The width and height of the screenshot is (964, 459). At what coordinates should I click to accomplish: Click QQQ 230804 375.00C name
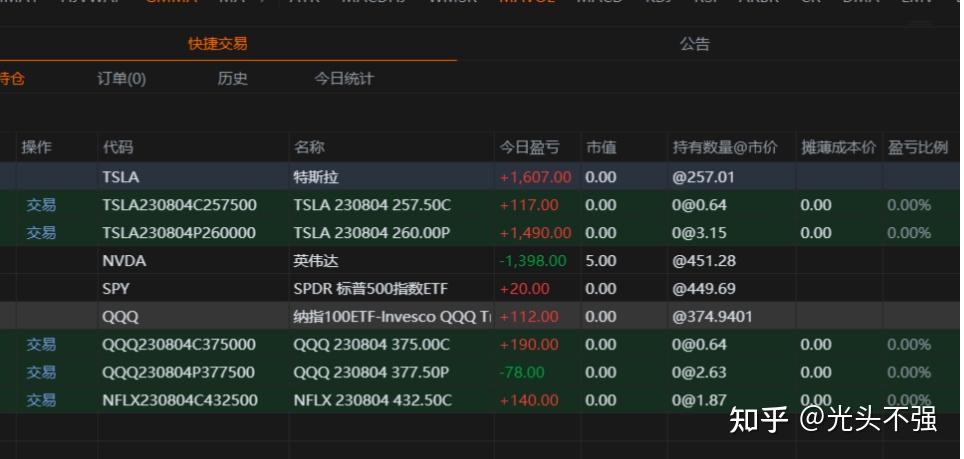pyautogui.click(x=371, y=344)
